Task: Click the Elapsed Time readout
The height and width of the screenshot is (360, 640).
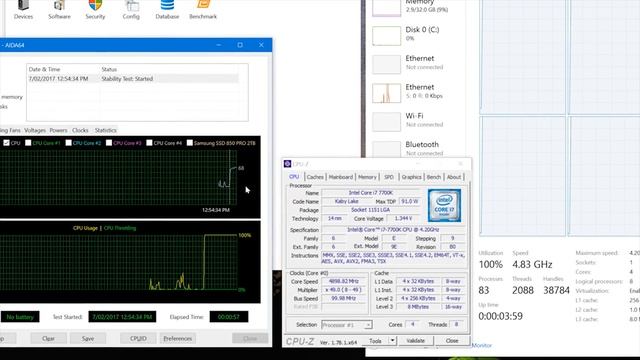Action: [x=229, y=317]
